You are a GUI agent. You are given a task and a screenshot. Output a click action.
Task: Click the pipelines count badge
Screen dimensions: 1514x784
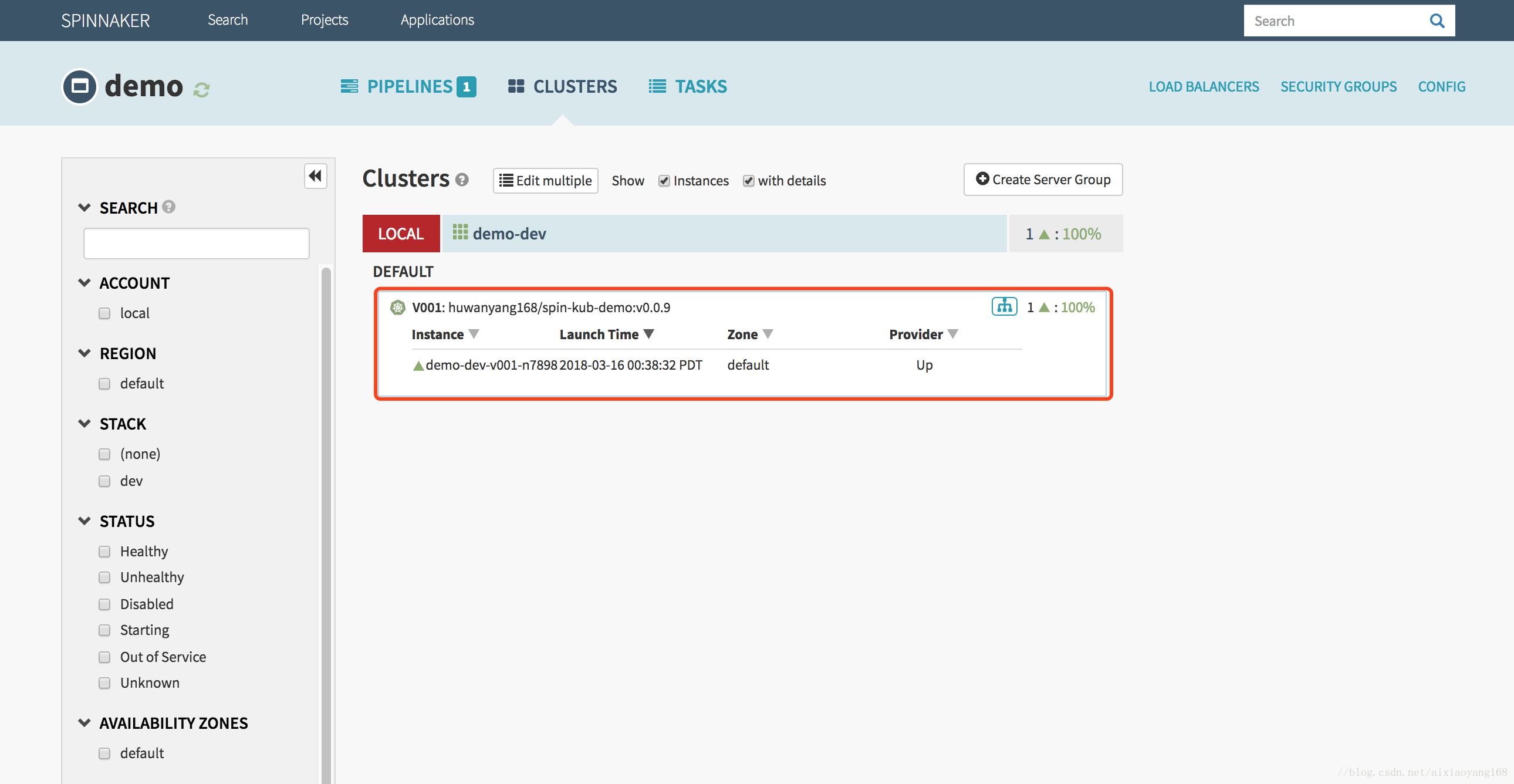467,86
